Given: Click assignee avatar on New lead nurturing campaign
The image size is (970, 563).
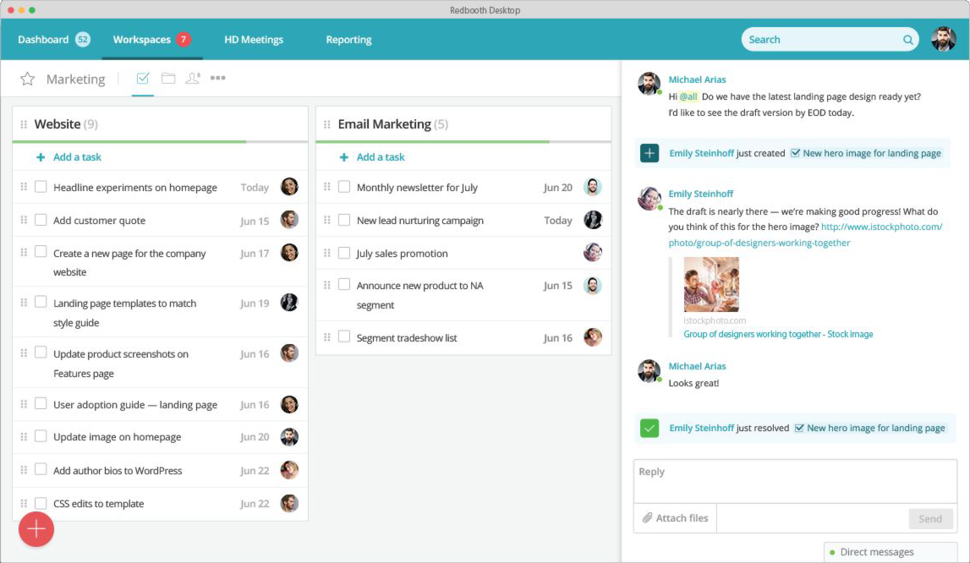Looking at the screenshot, I should click(593, 220).
